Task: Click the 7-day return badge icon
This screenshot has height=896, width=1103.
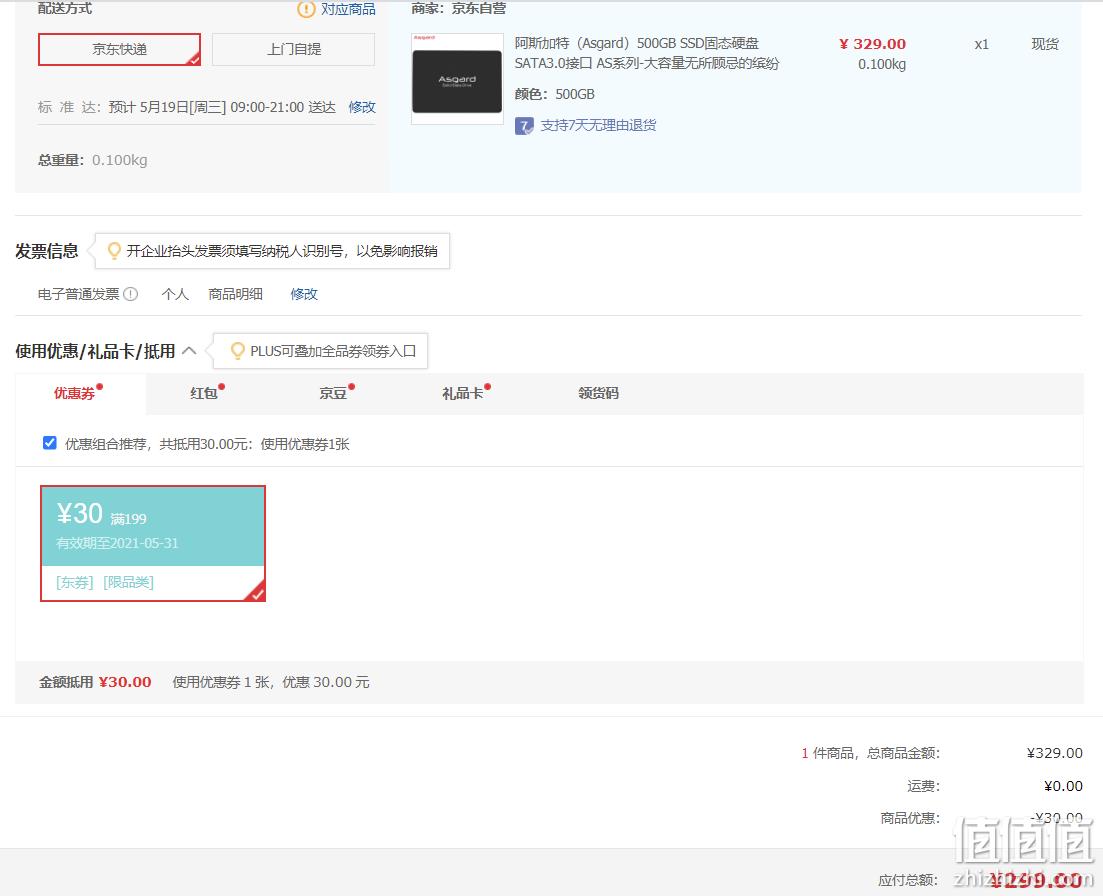Action: click(x=524, y=126)
